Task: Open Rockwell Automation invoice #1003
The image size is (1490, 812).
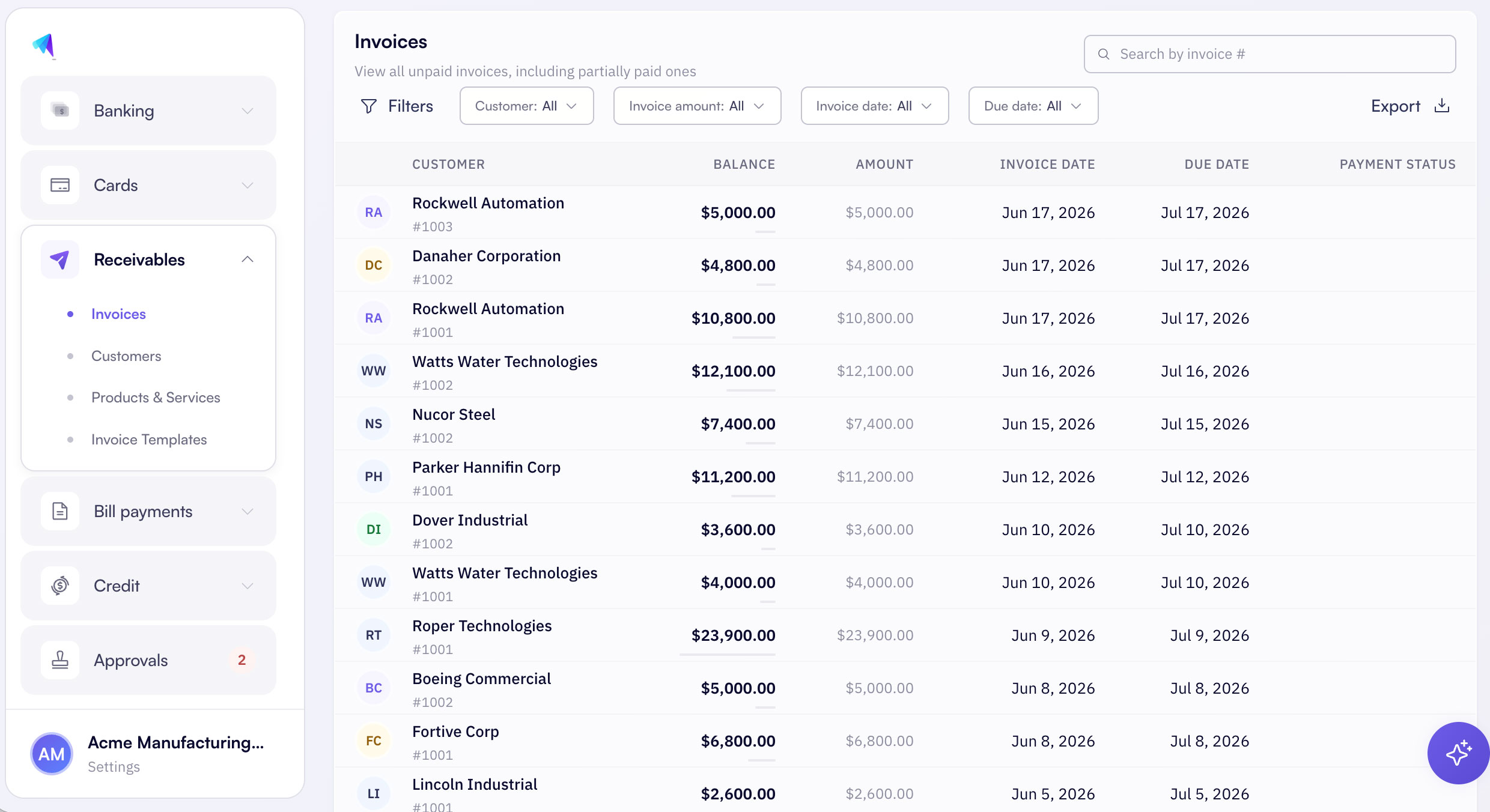Action: [905, 212]
